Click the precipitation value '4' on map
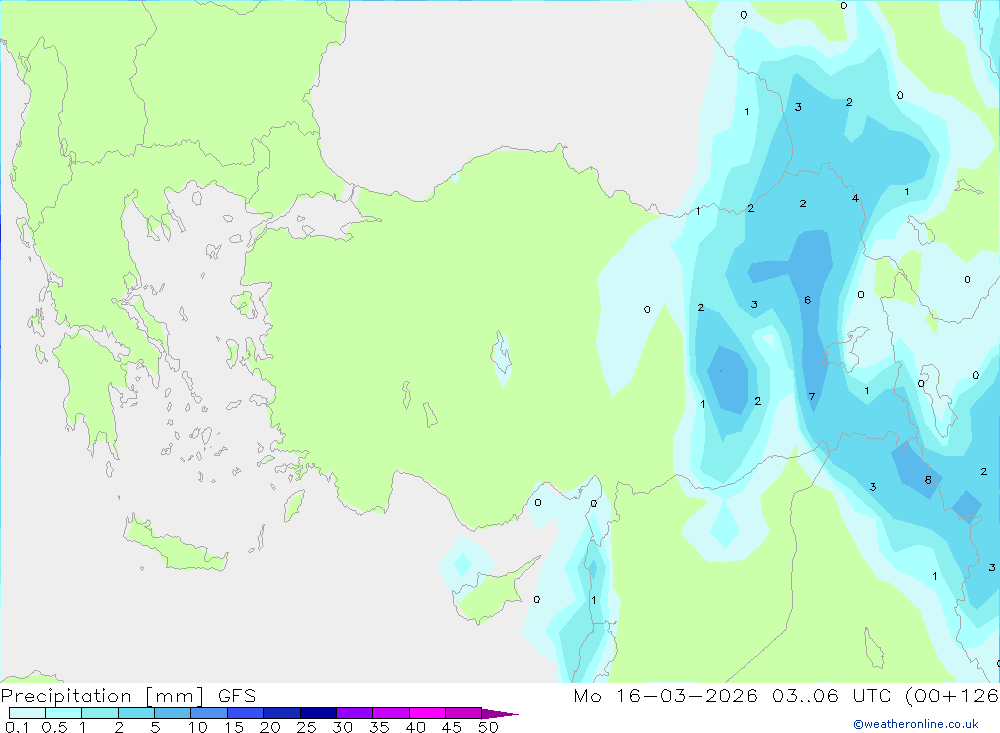Screen dimensions: 1000x733 pos(855,198)
